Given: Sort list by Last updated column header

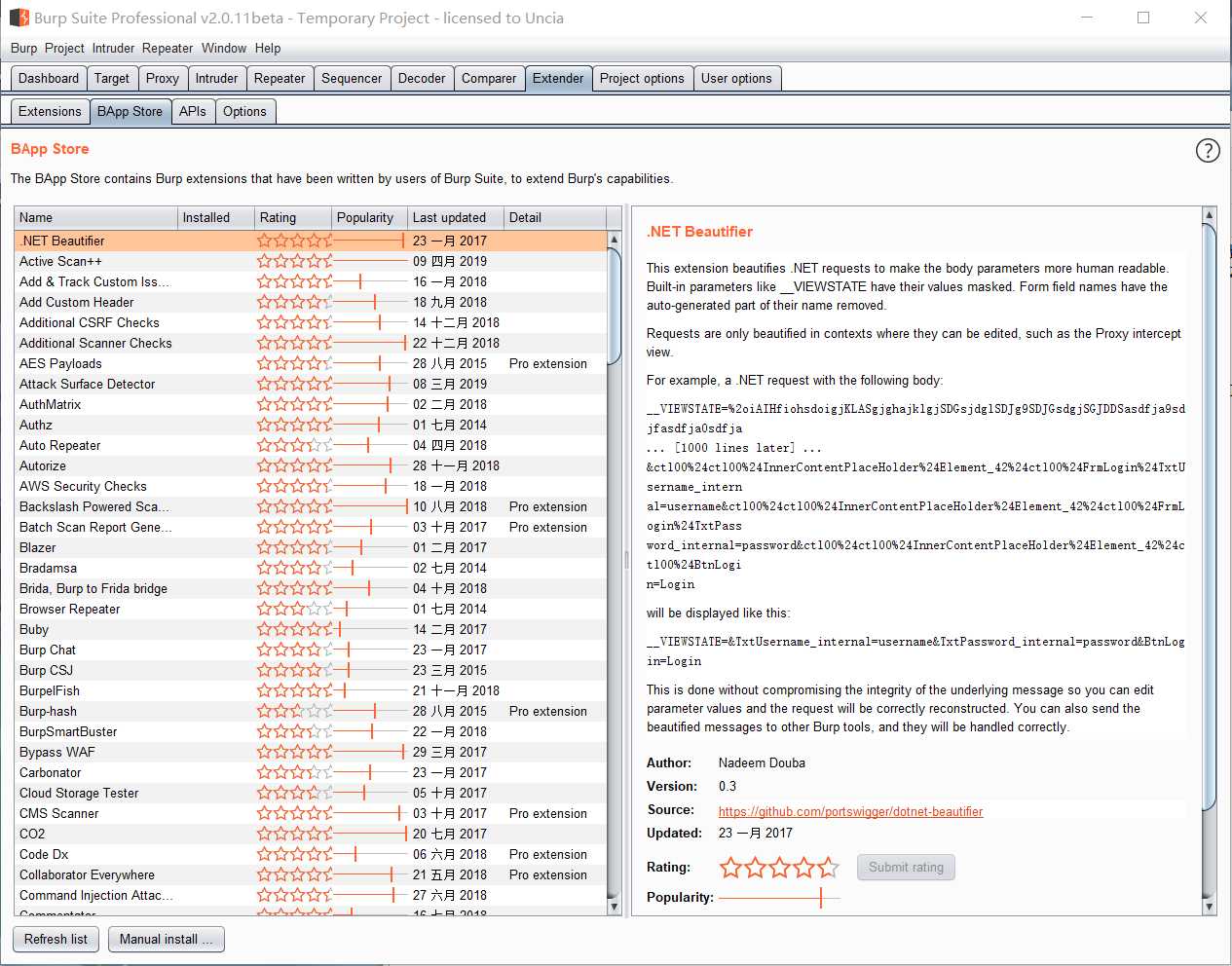Looking at the screenshot, I should pyautogui.click(x=456, y=217).
